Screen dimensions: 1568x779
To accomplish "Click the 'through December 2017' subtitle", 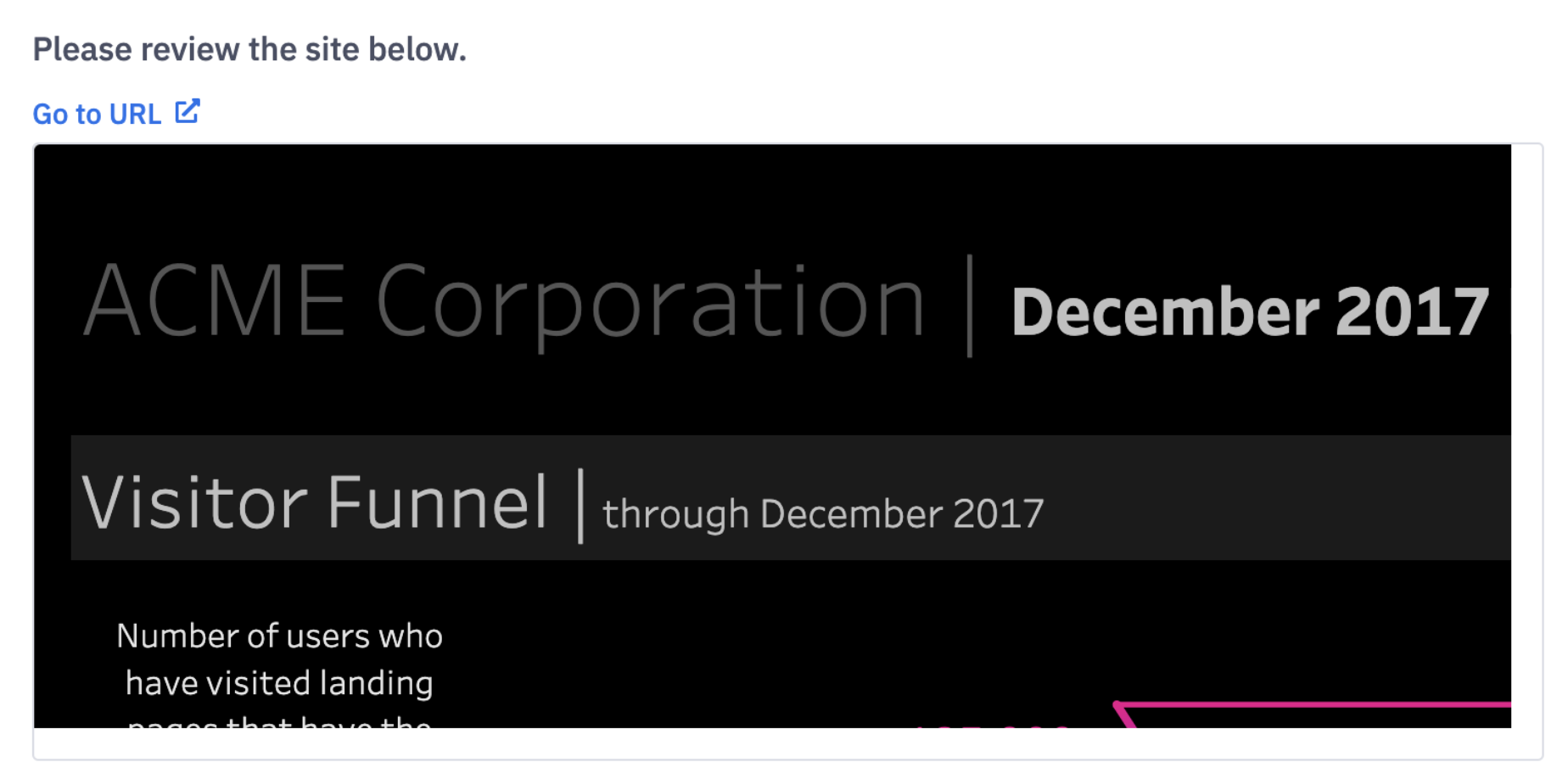I will tap(822, 513).
